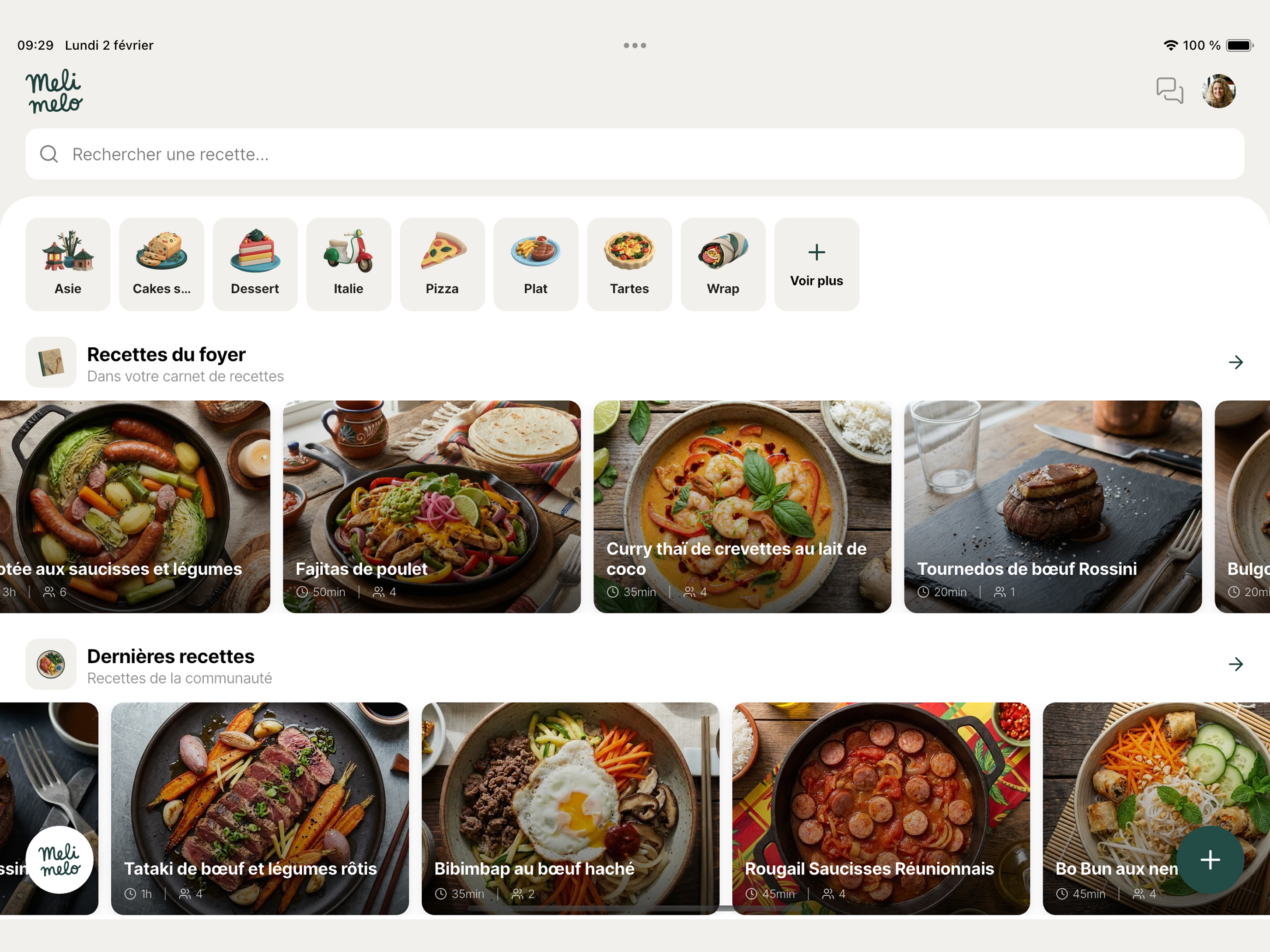Select the Italie category
This screenshot has height=952, width=1270.
(x=348, y=264)
